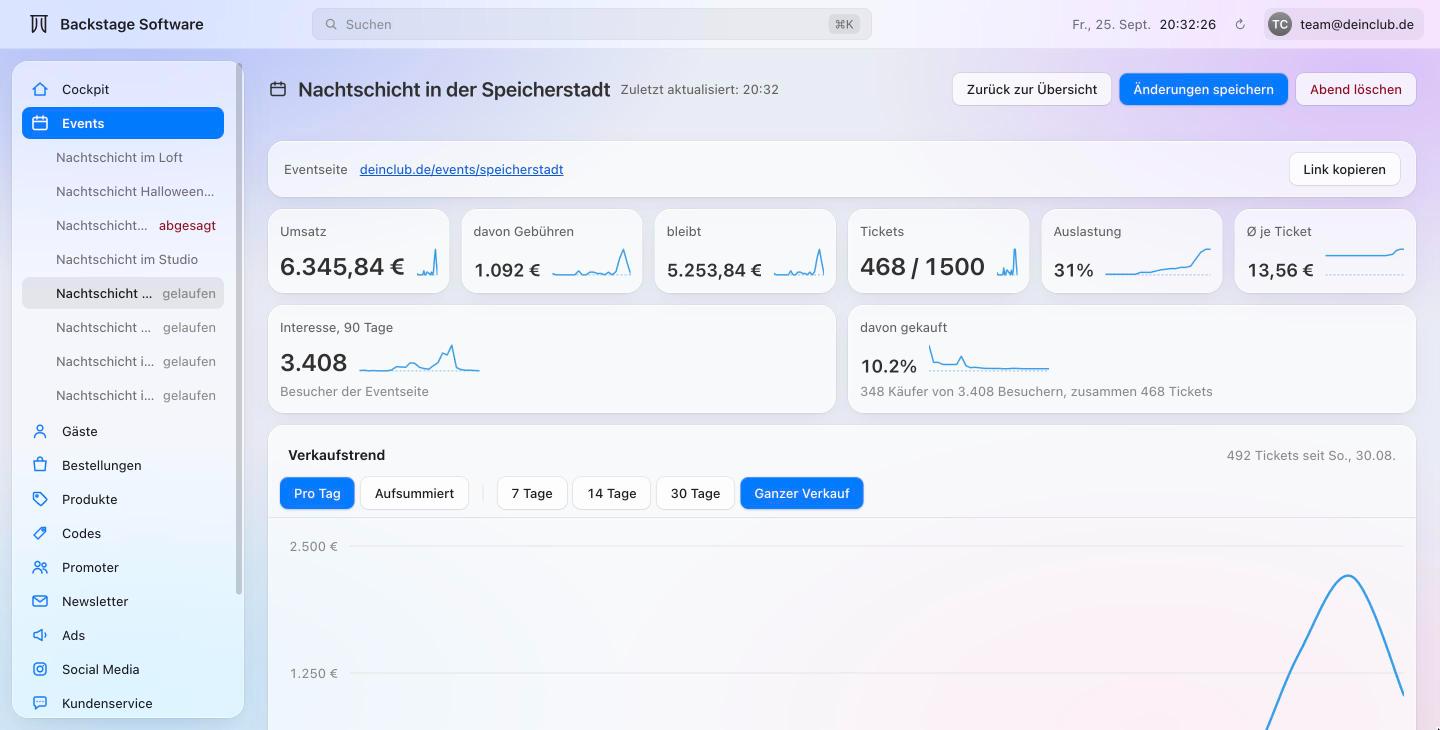
Task: Click the Auslastung value 31%
Action: tap(1073, 270)
